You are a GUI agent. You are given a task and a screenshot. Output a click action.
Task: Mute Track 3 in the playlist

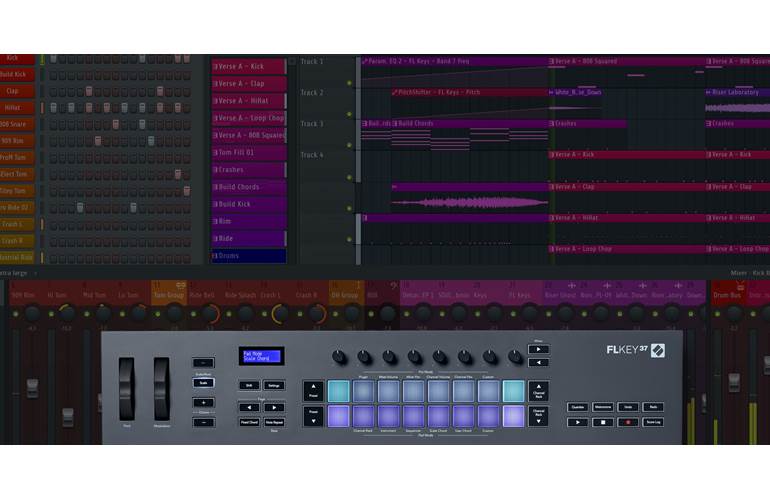click(x=350, y=145)
